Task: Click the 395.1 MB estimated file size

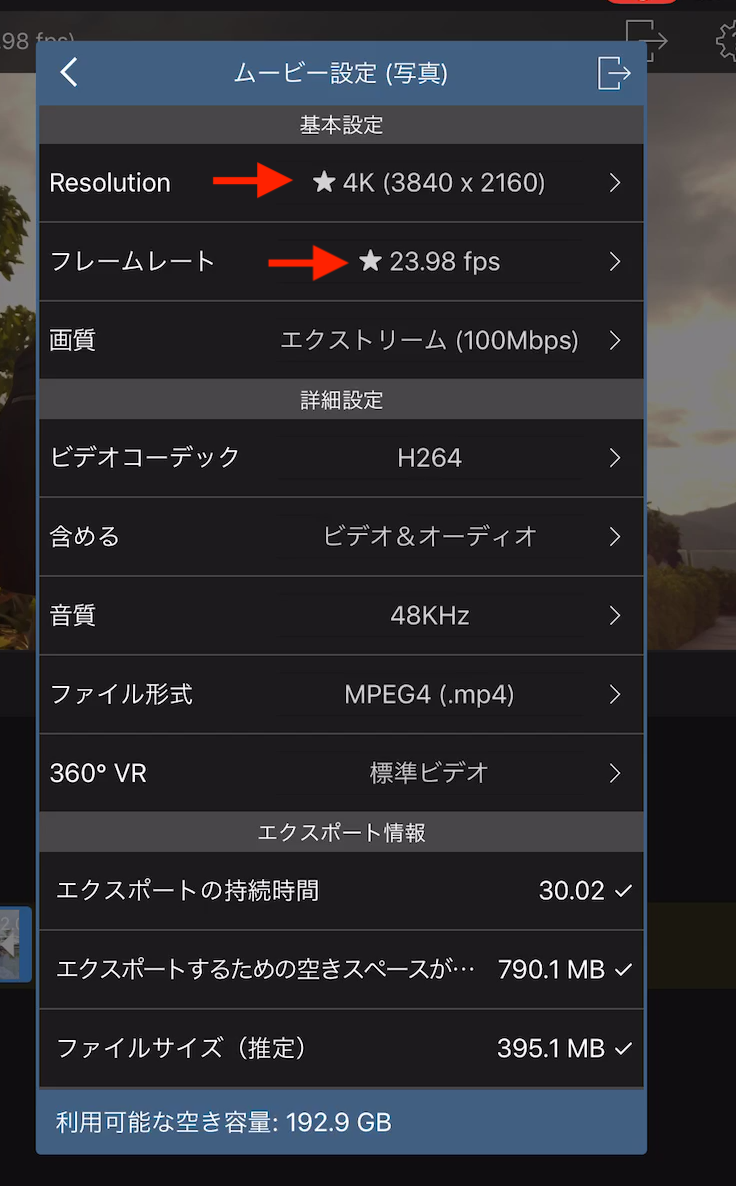Action: [x=551, y=1048]
